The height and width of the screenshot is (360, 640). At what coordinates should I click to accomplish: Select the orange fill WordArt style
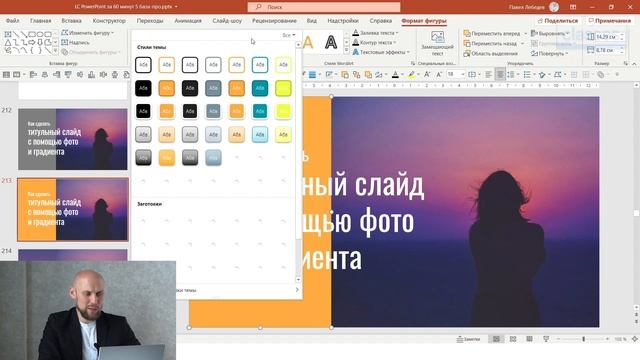309,42
